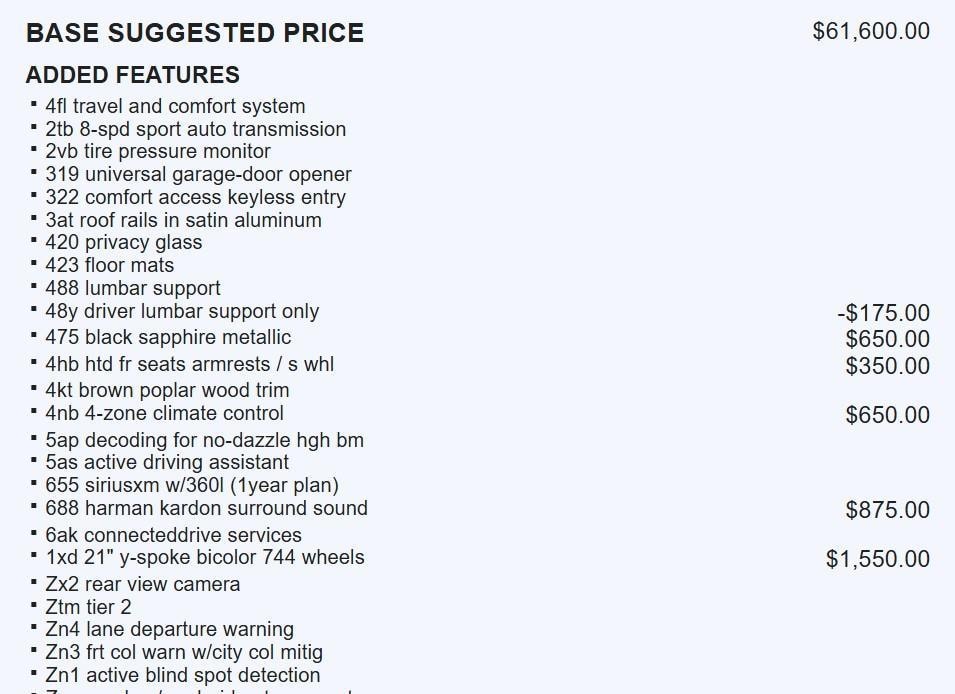
Task: Select the 4fl travel and comfort system line
Action: [x=175, y=106]
